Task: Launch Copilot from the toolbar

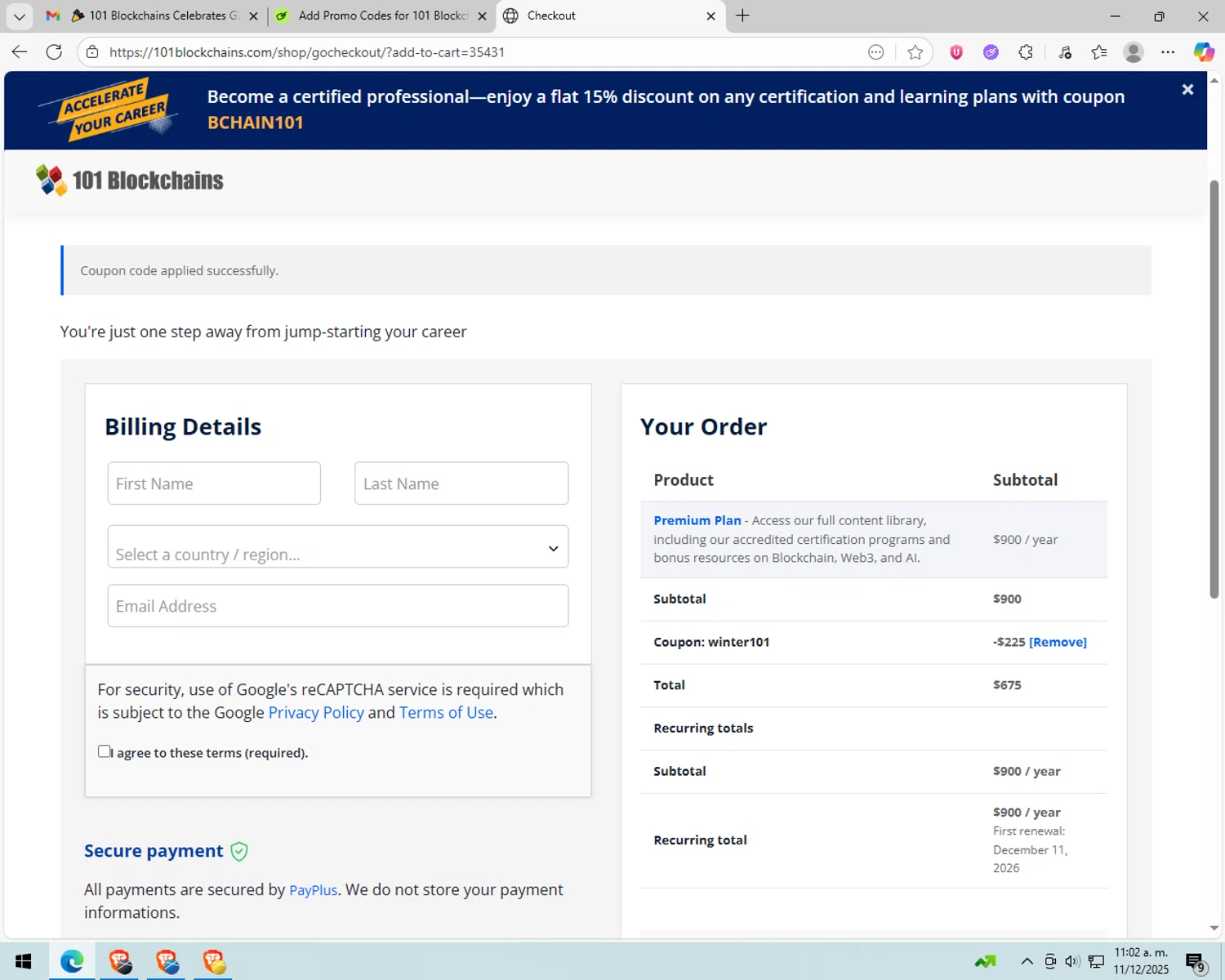Action: pyautogui.click(x=1204, y=52)
